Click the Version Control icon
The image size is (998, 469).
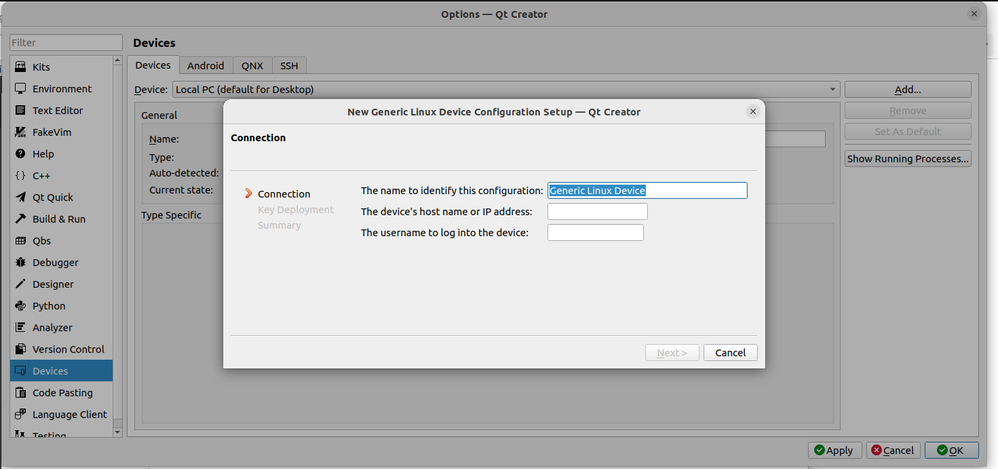tap(20, 349)
